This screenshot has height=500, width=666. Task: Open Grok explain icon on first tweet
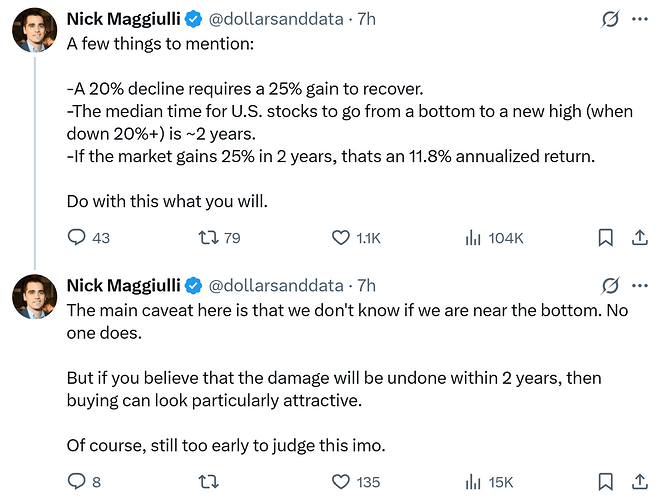(610, 19)
